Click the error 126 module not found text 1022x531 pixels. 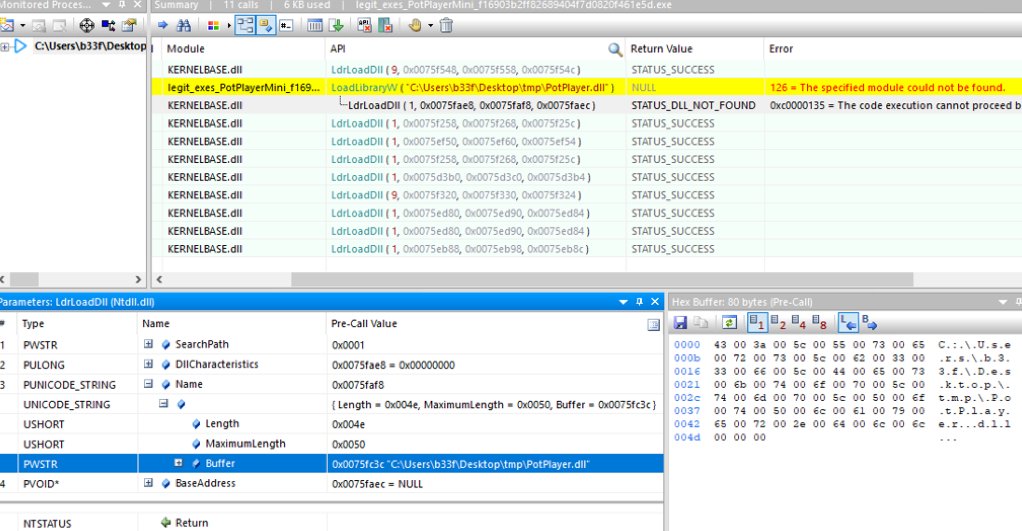point(887,87)
